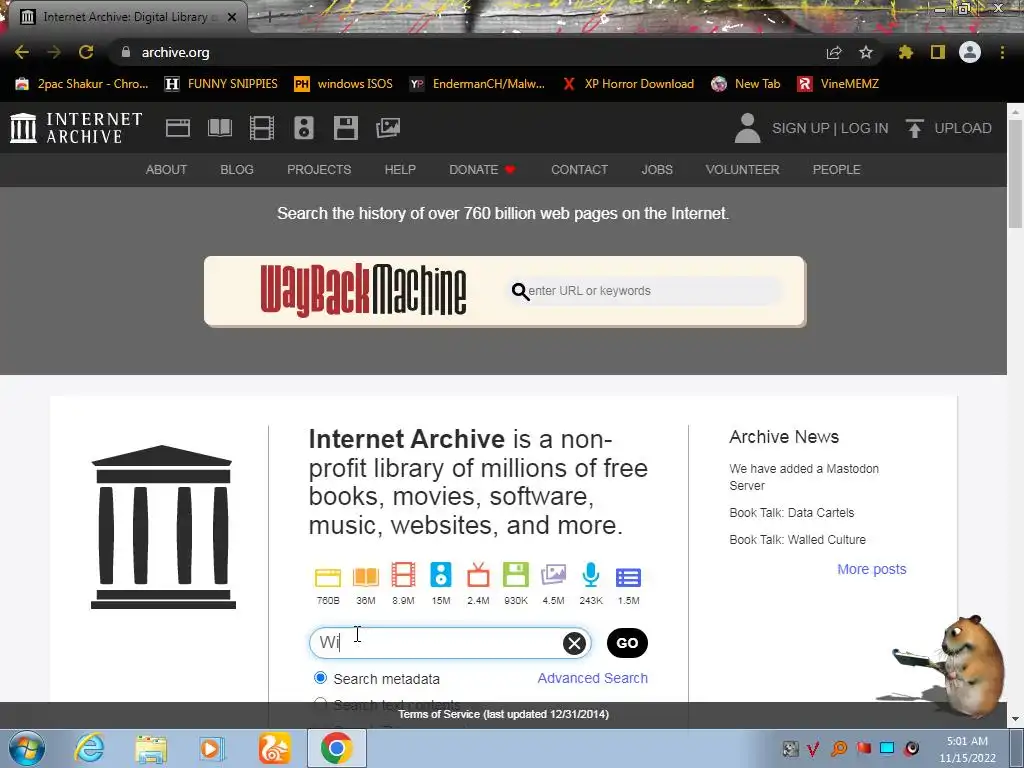Image resolution: width=1024 pixels, height=768 pixels.
Task: Open the 243K concerts microphone icon
Action: (x=591, y=575)
